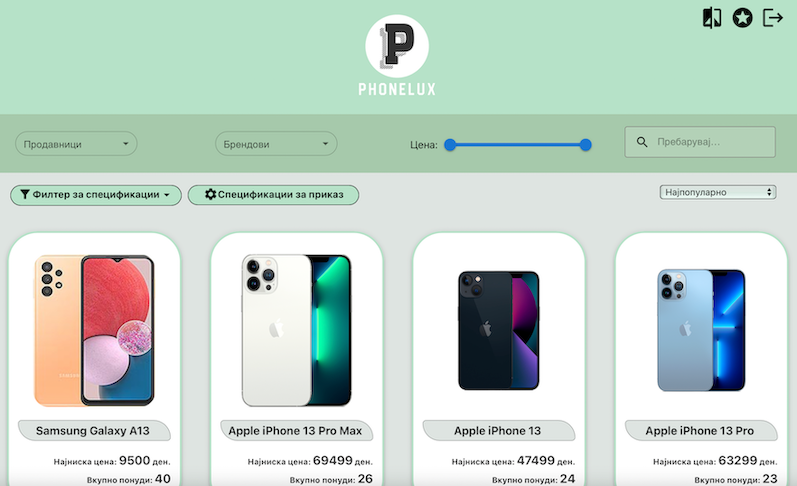This screenshot has height=486, width=797.
Task: Open the Apple iPhone 13 Pro Max image
Action: pos(296,330)
